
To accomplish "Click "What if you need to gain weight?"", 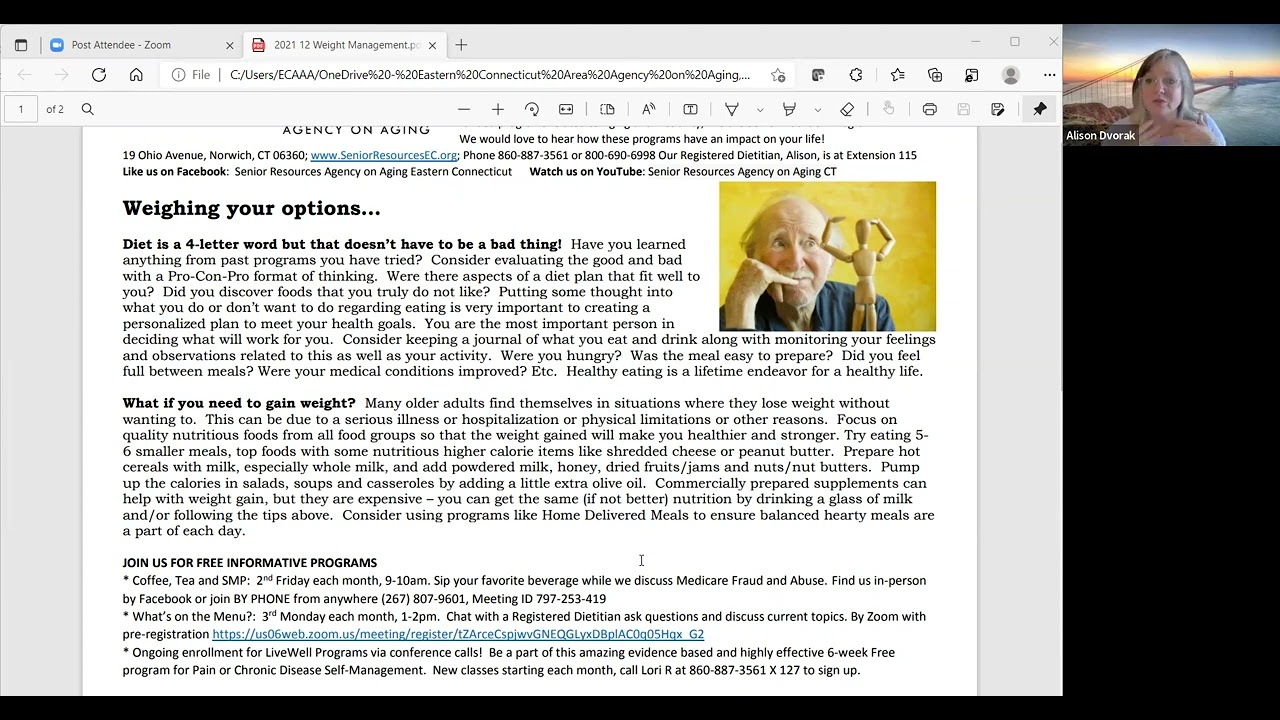I will pyautogui.click(x=239, y=403).
